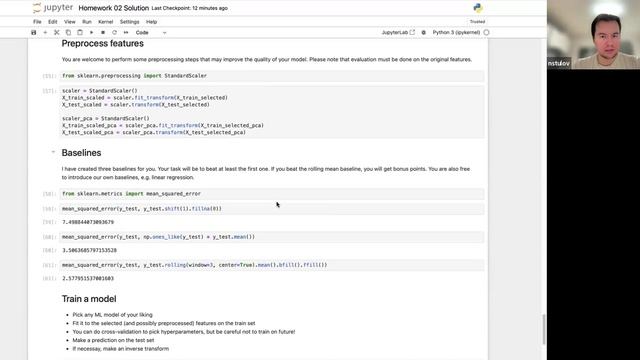Screen dimensions: 640x360
Task: Click the Trusted notebook button
Action: tap(477, 22)
